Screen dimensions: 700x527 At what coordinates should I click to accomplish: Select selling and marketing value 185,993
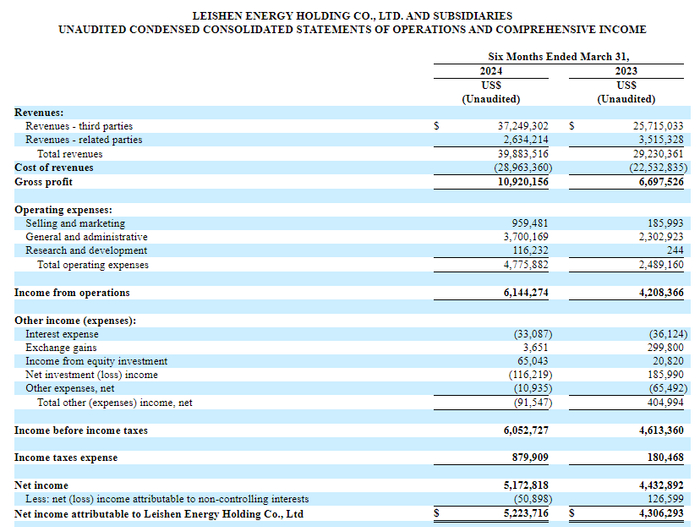(x=665, y=223)
